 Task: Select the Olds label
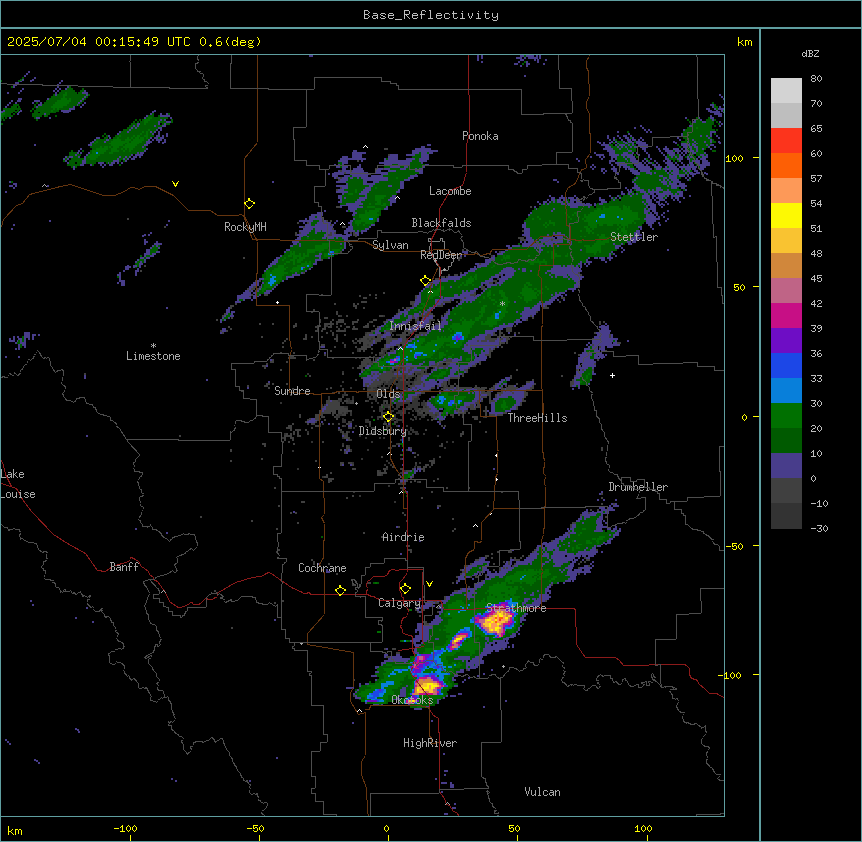pos(388,394)
